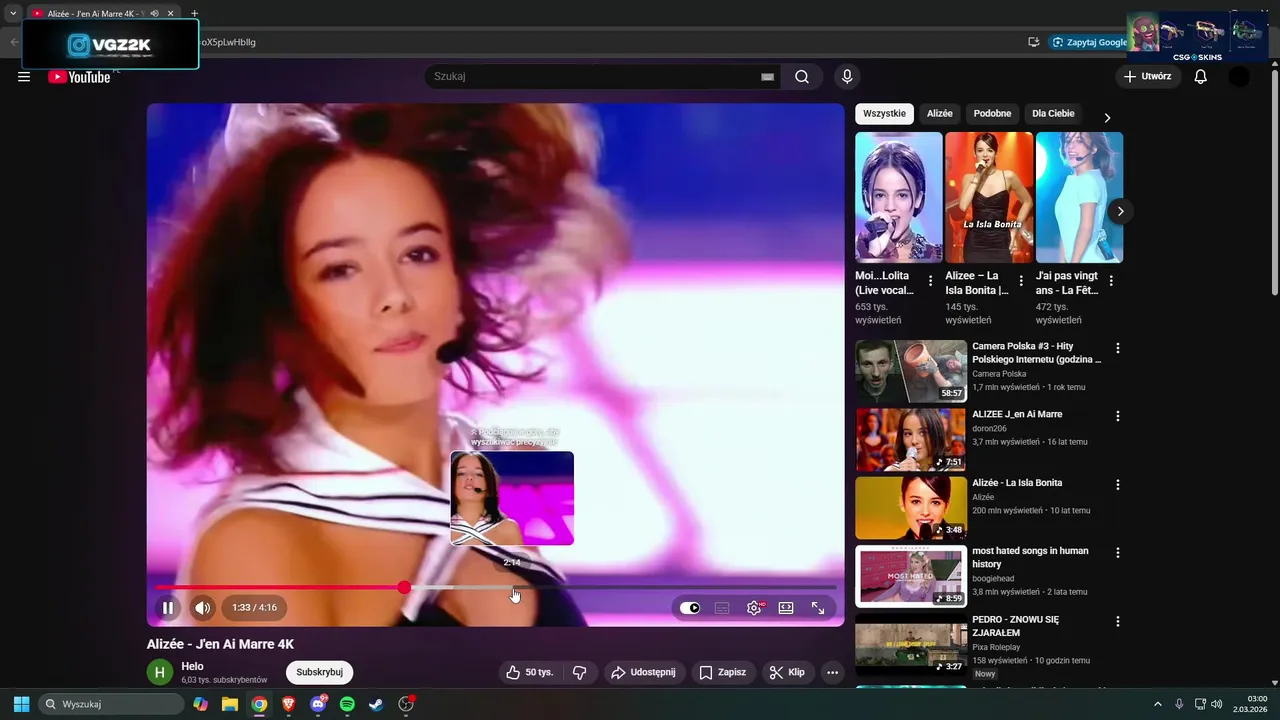Show more filter chips with the arrow
This screenshot has width=1280, height=720.
pos(1107,117)
